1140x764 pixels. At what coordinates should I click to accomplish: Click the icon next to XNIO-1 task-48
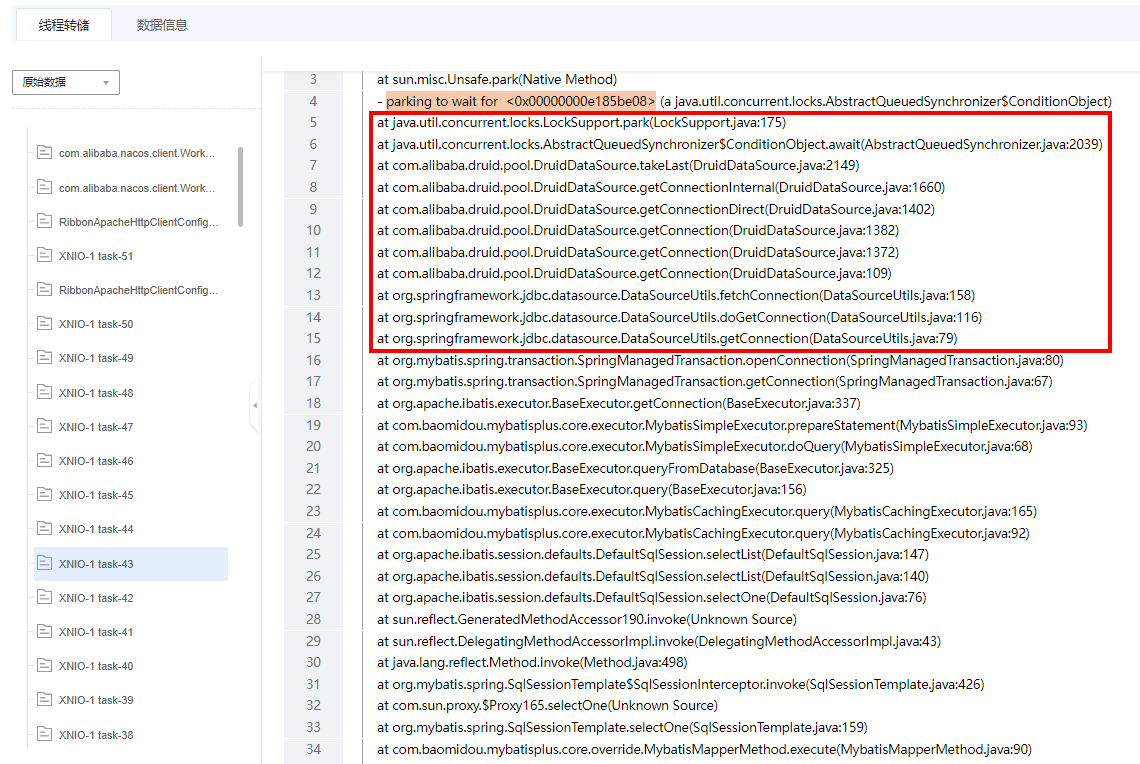tap(44, 392)
